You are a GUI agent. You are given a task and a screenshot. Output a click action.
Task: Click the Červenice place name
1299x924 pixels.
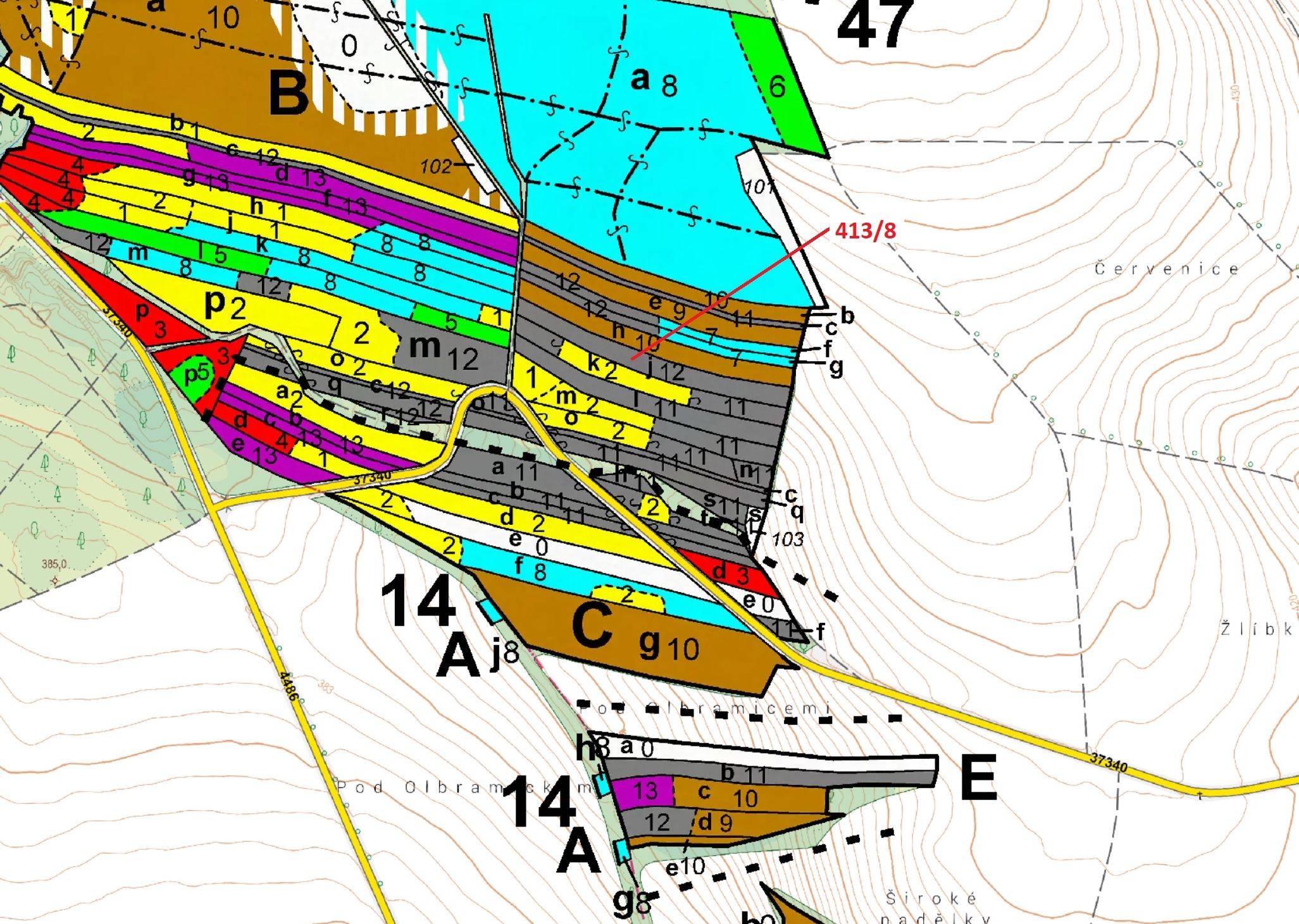(x=1167, y=269)
